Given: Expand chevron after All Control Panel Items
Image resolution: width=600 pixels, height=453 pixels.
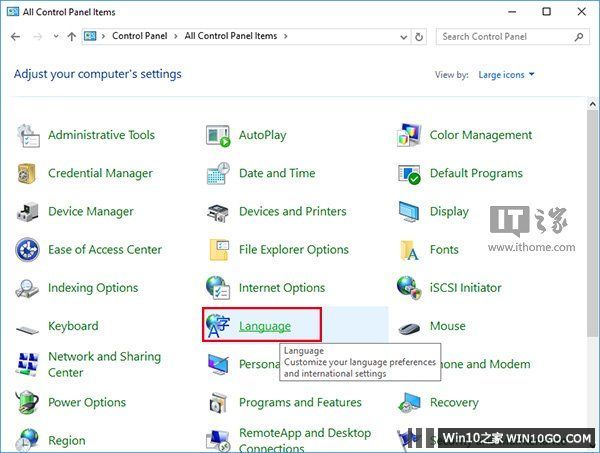Looking at the screenshot, I should click(x=285, y=36).
